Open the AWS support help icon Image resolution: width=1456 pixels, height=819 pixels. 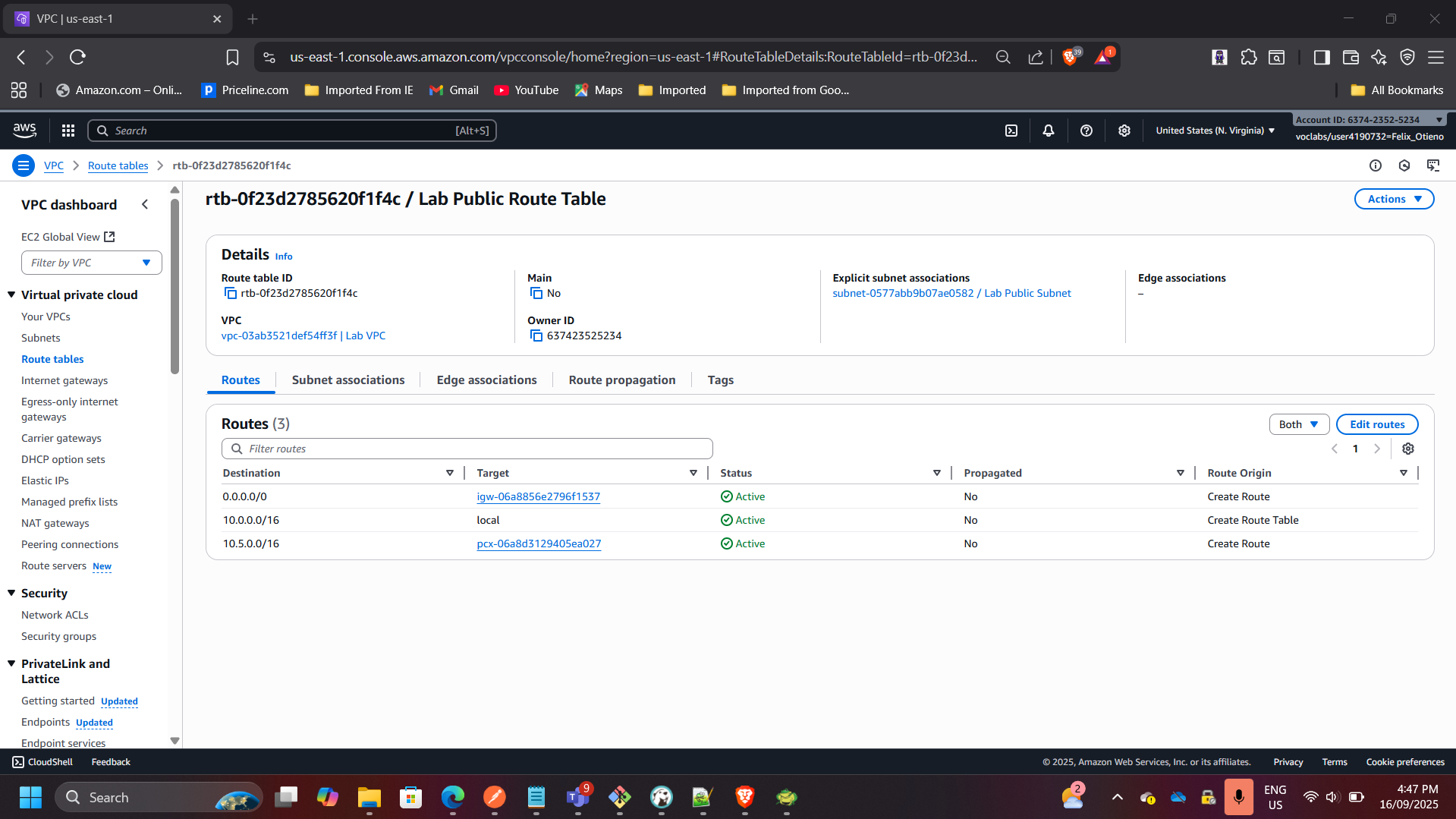pyautogui.click(x=1086, y=131)
